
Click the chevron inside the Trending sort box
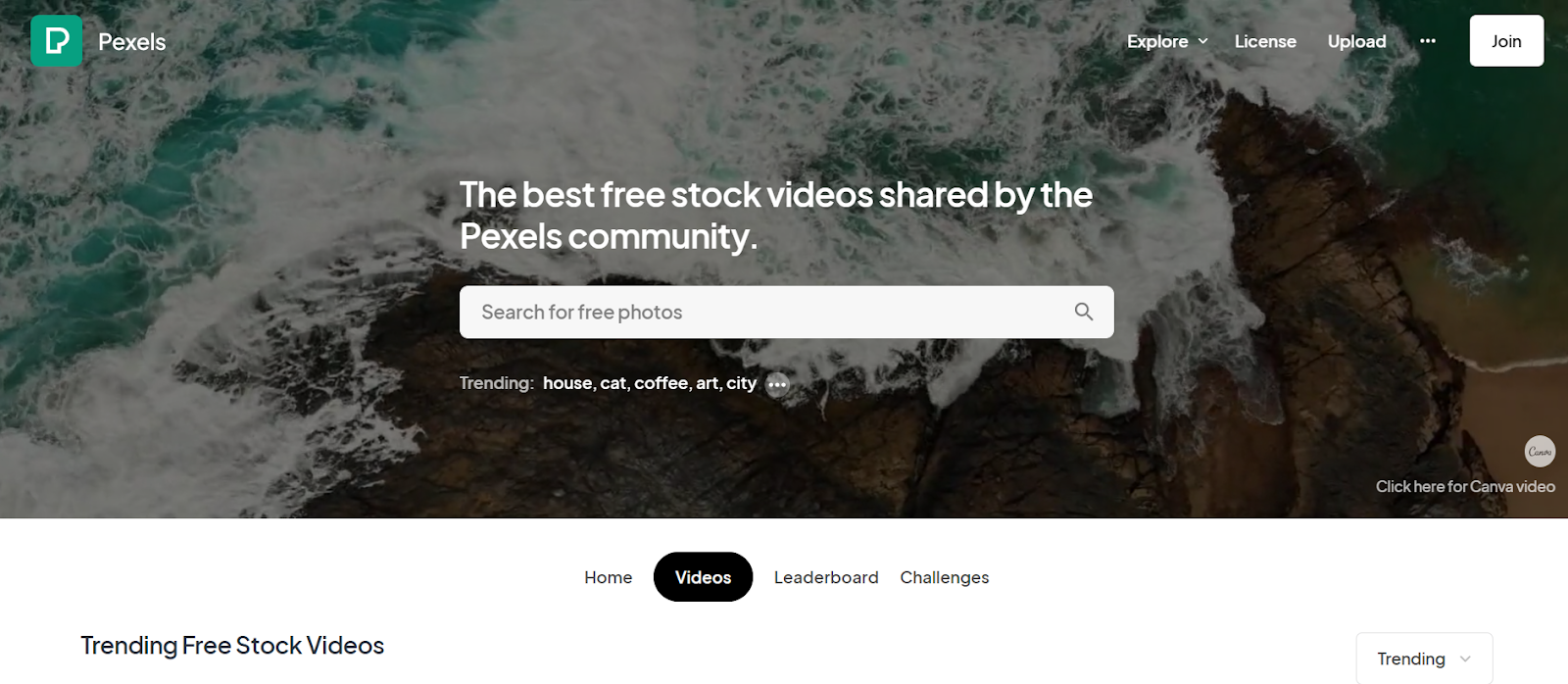pos(1465,659)
